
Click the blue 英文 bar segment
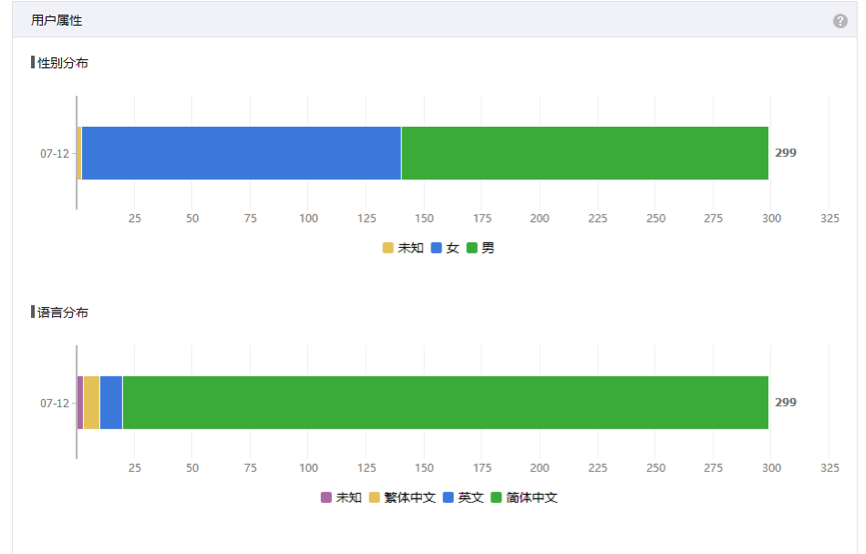tap(111, 403)
